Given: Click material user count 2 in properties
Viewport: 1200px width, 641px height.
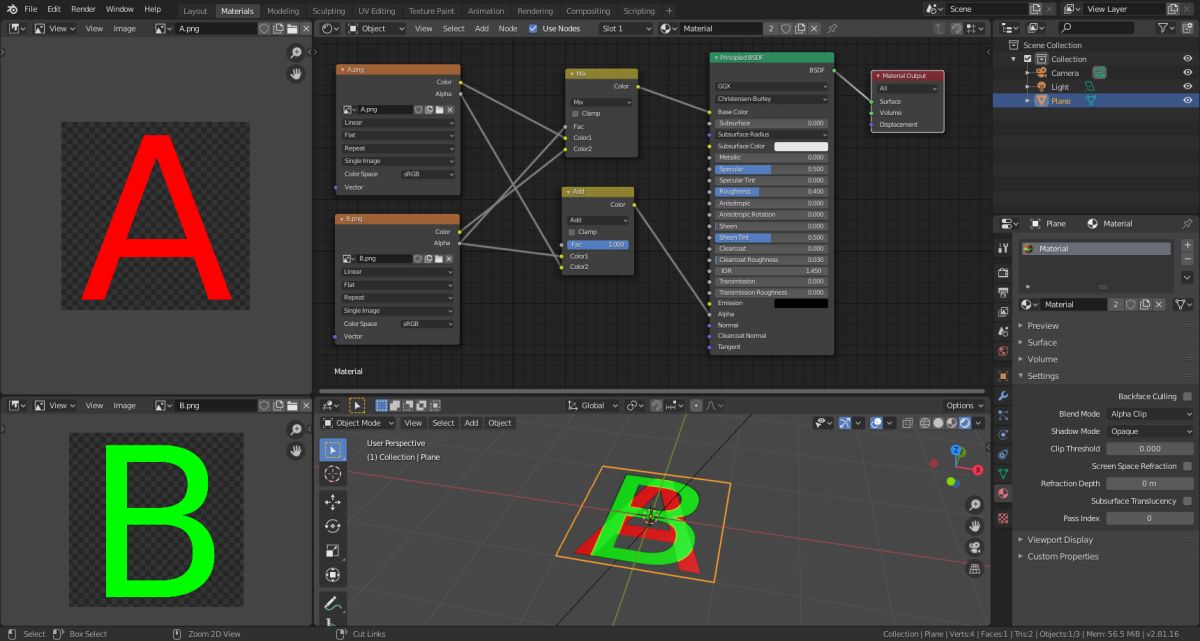Looking at the screenshot, I should click(x=1114, y=304).
